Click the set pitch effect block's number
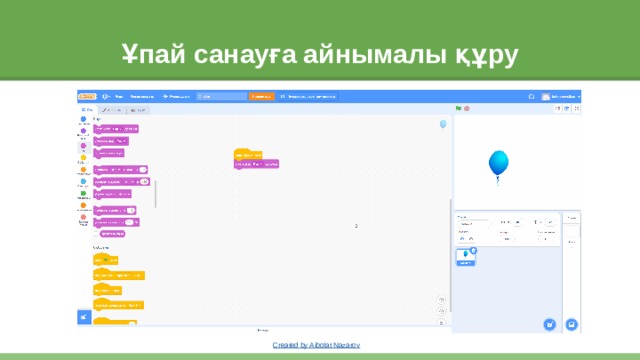This screenshot has height=360, width=640. (144, 182)
